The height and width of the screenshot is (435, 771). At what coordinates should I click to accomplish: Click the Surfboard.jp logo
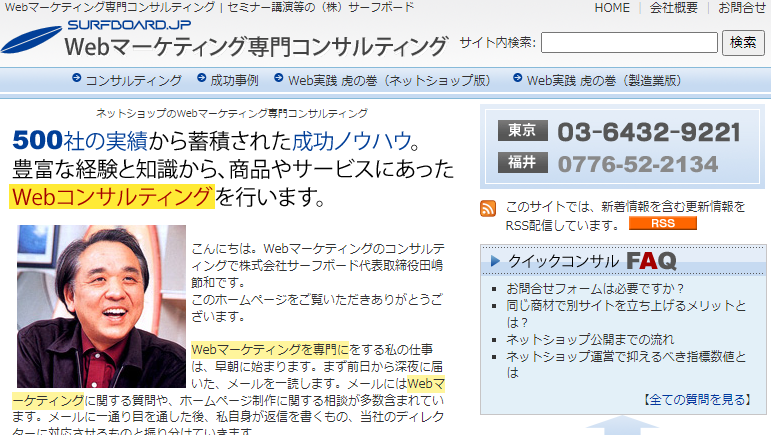point(225,39)
